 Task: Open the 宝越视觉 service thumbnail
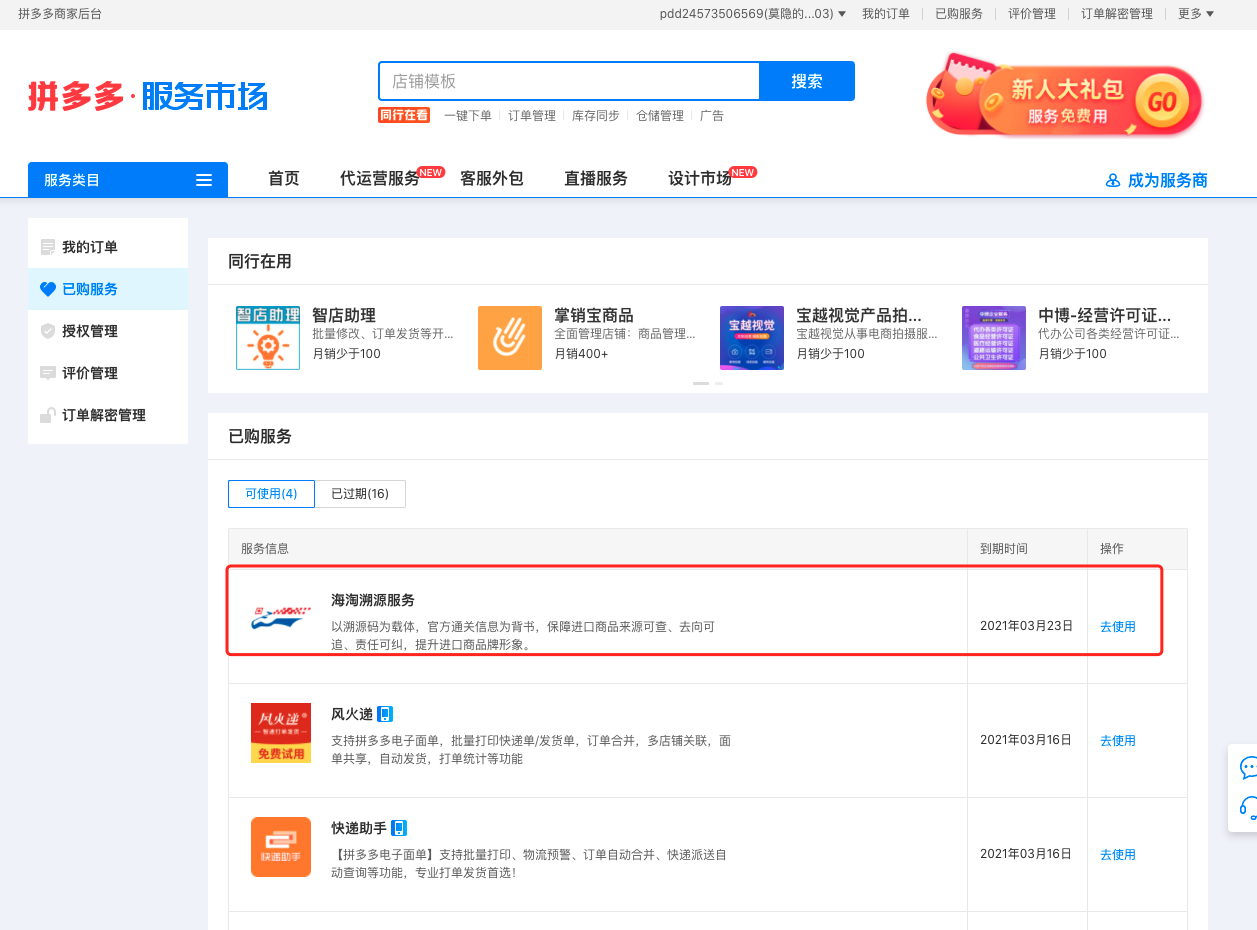(752, 338)
